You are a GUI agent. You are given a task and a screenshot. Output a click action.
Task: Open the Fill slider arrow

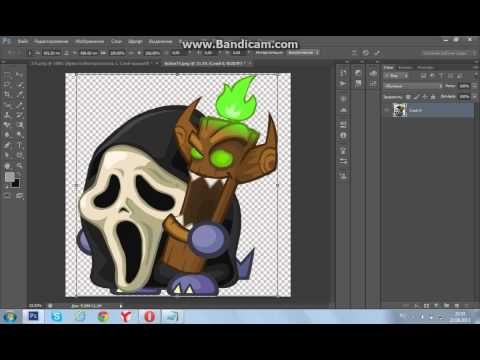coord(475,97)
